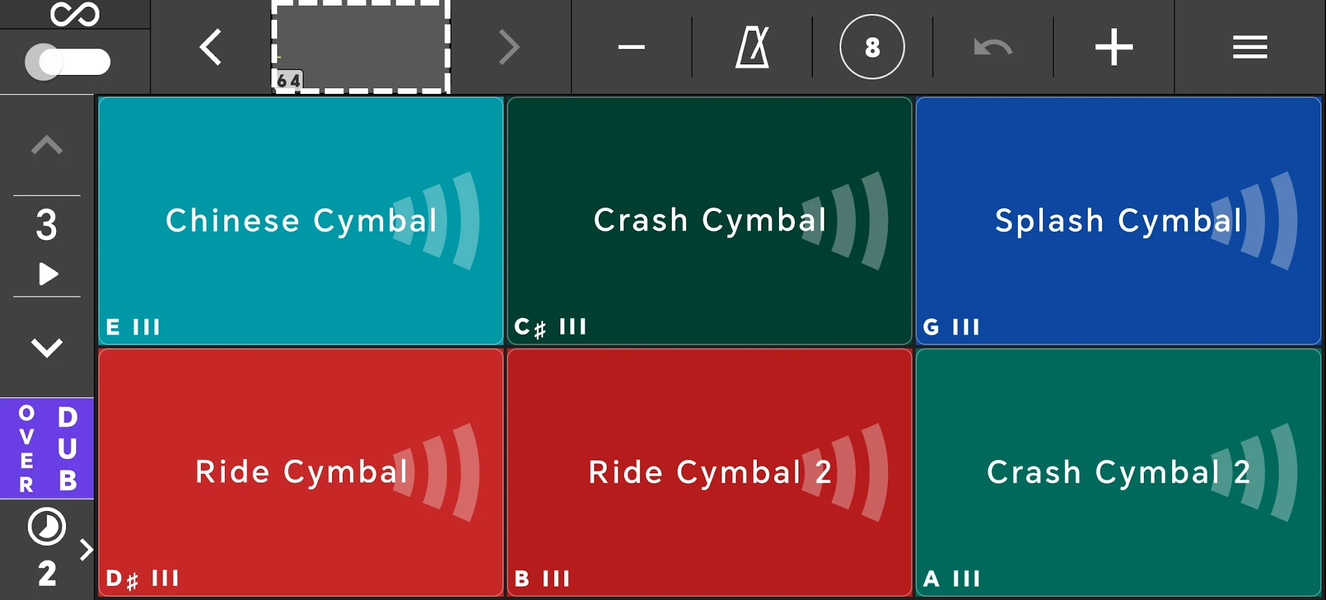Open the hamburger menu
Image resolution: width=1326 pixels, height=600 pixels.
(x=1249, y=47)
